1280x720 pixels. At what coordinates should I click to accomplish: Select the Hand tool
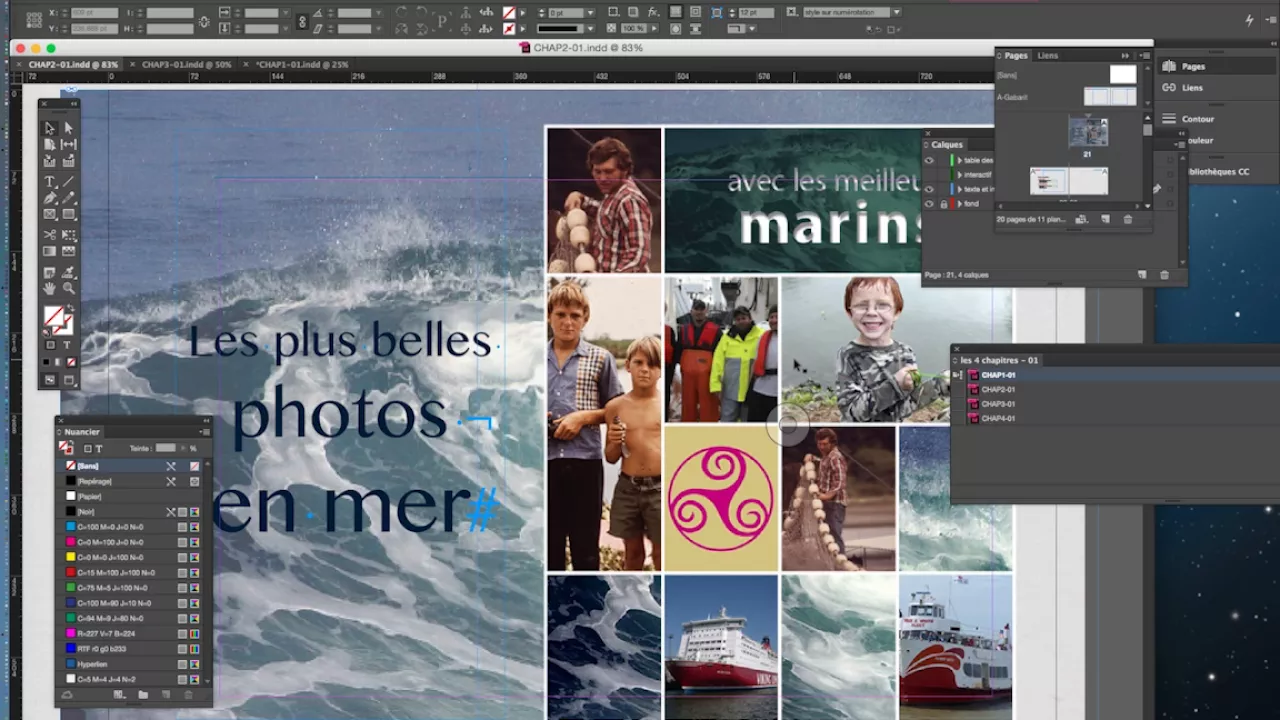click(49, 288)
